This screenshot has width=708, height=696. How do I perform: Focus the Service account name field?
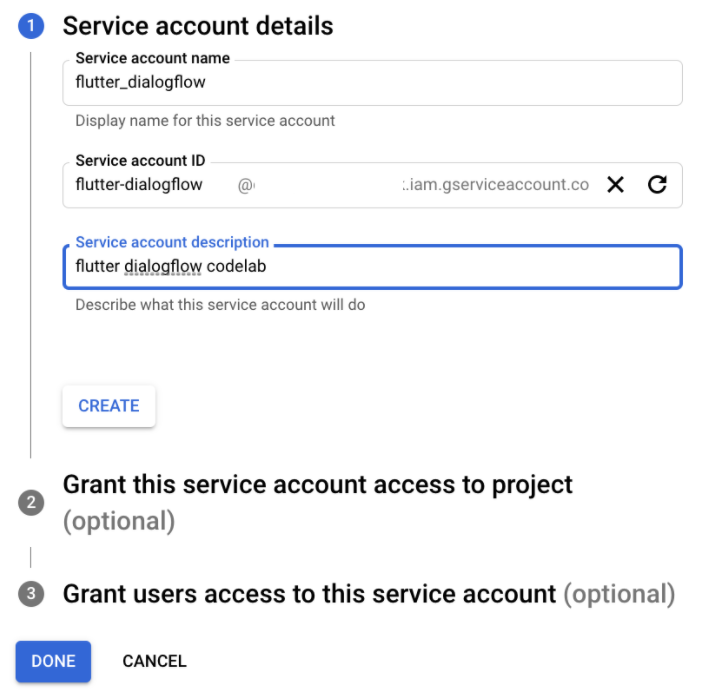point(370,83)
